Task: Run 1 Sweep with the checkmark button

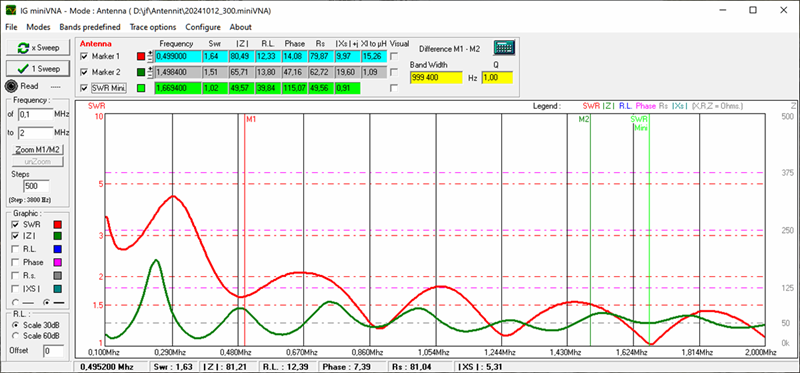Action: pos(38,68)
